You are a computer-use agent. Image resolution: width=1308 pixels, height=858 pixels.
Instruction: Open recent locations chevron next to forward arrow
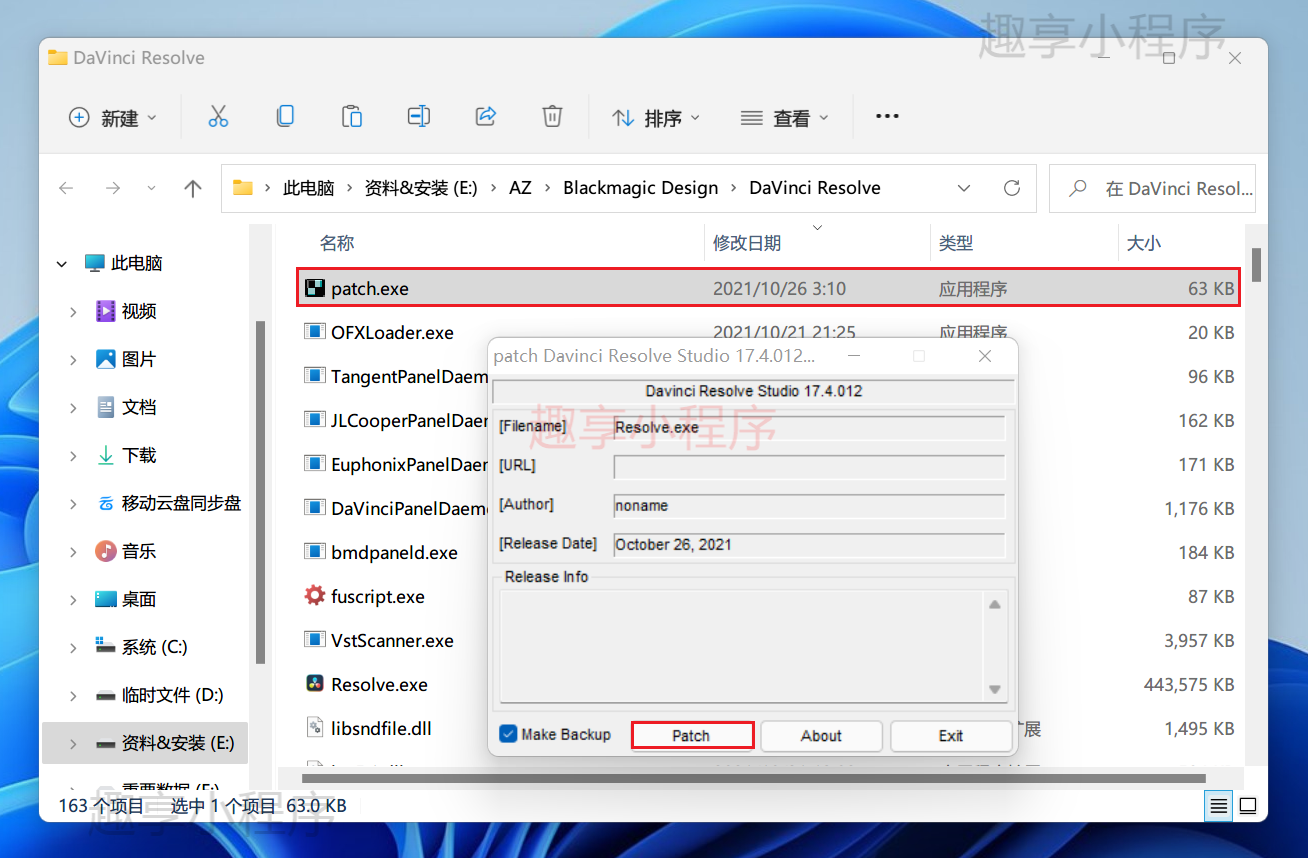(x=152, y=188)
